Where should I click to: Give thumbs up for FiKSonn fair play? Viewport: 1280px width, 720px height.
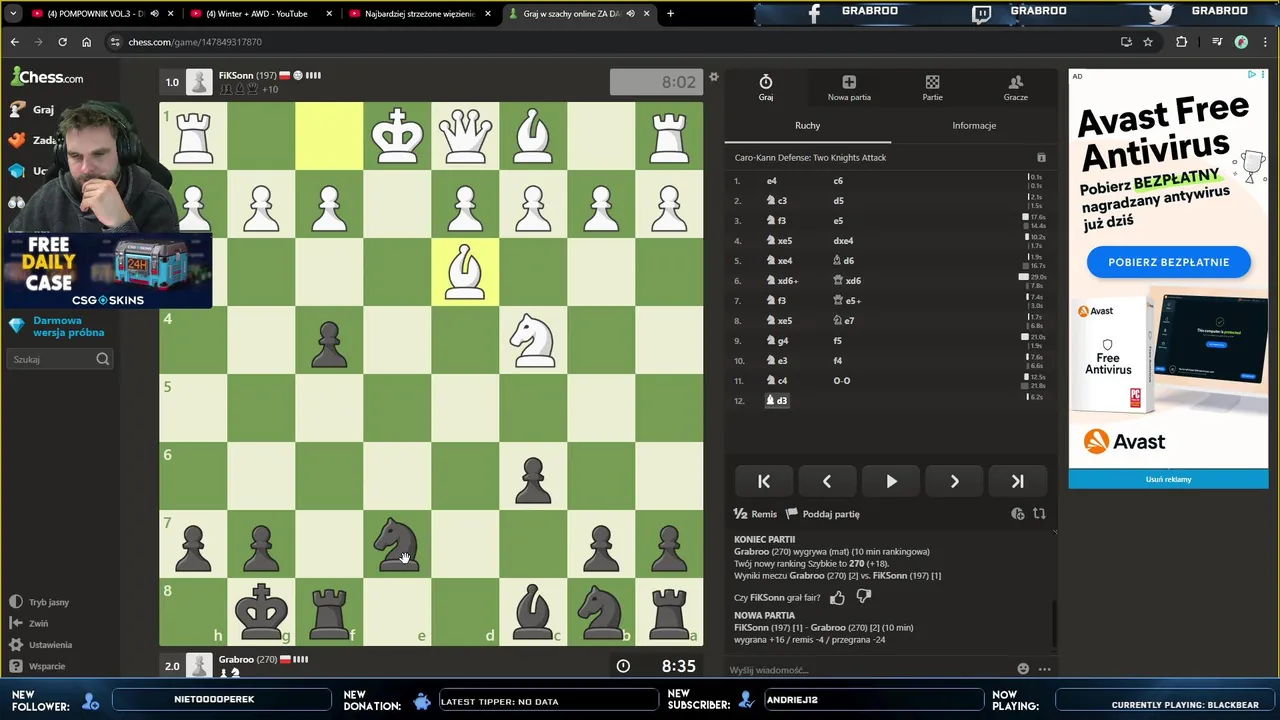[837, 597]
